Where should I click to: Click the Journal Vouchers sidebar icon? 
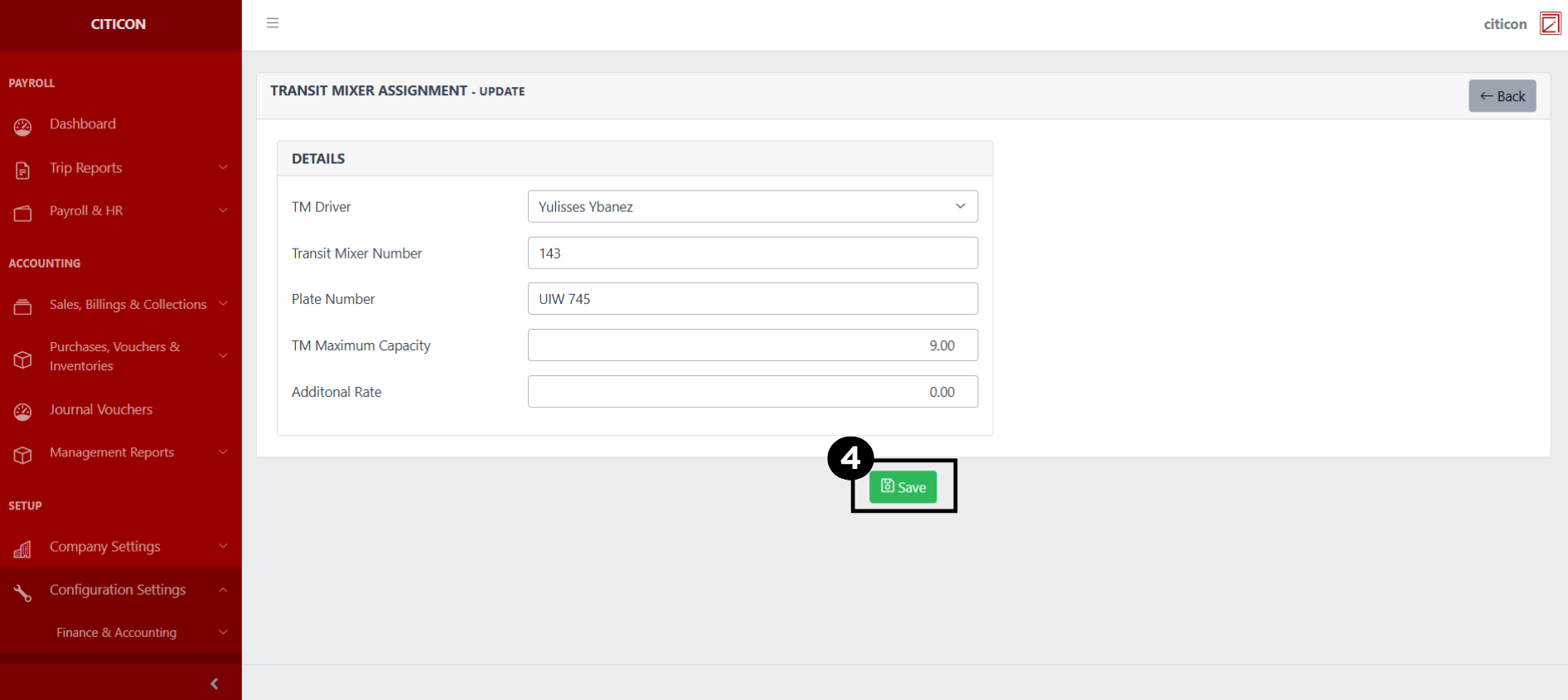22,412
